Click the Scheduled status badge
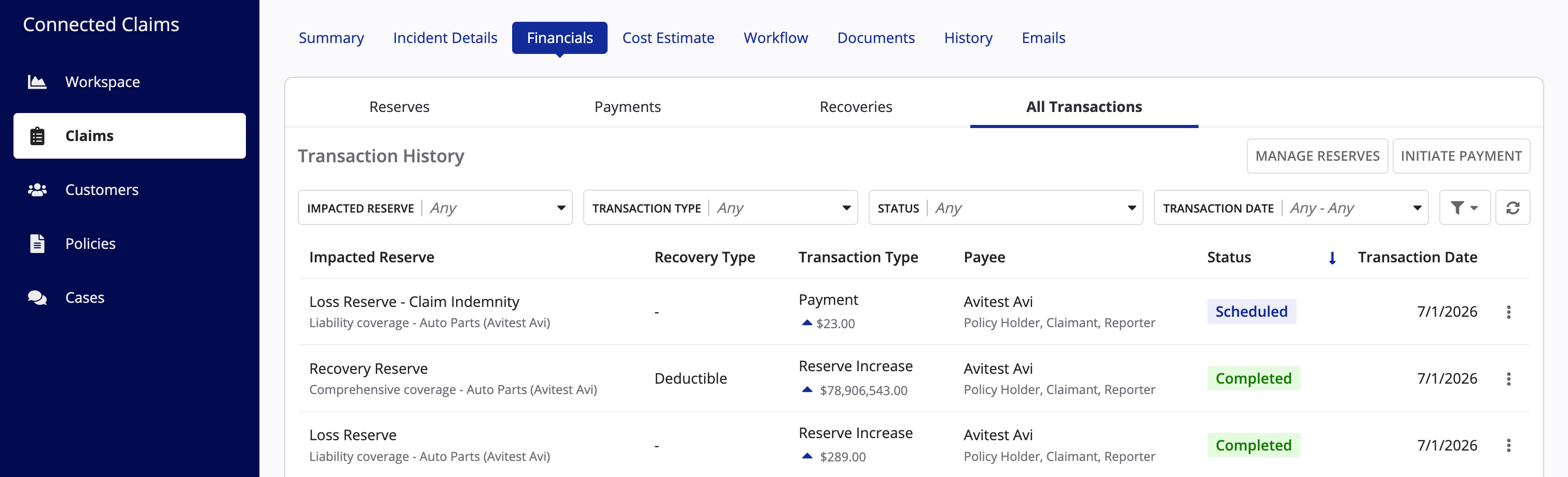 1251,312
